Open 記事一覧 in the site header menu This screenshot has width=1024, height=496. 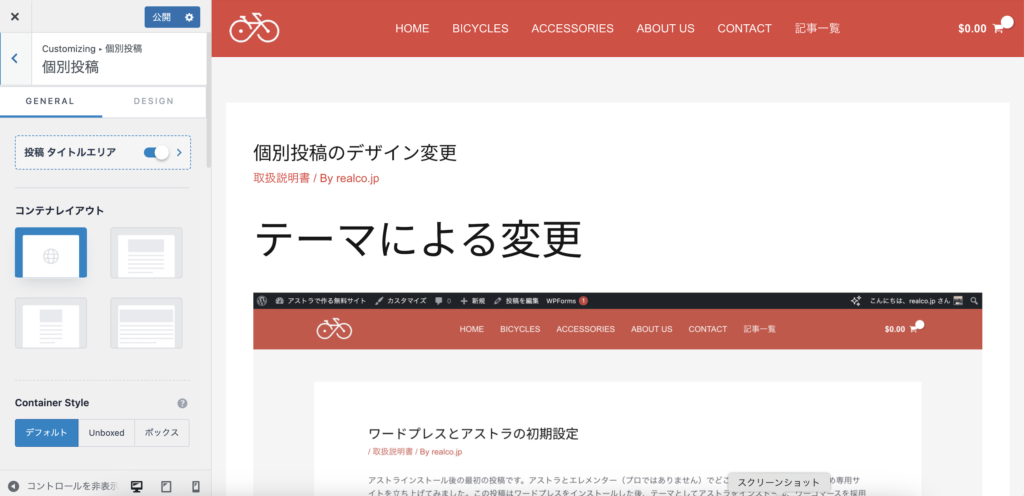[x=818, y=29]
